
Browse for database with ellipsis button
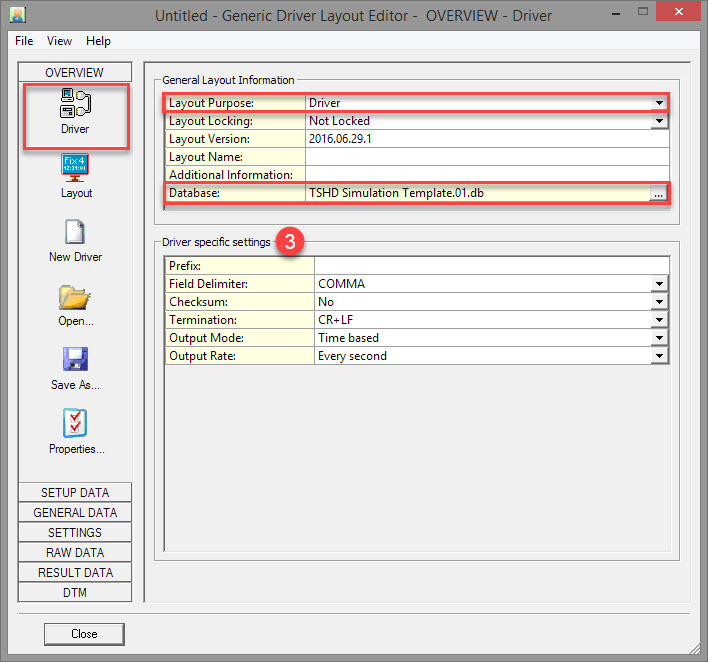pos(658,194)
